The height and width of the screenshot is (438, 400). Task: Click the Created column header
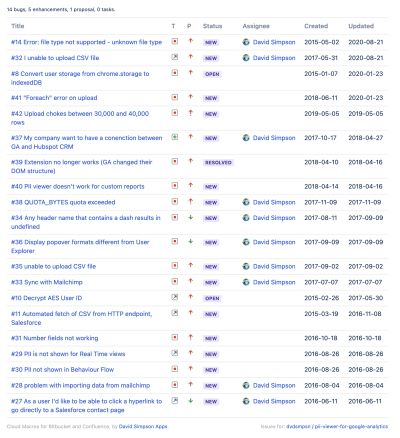(x=316, y=26)
